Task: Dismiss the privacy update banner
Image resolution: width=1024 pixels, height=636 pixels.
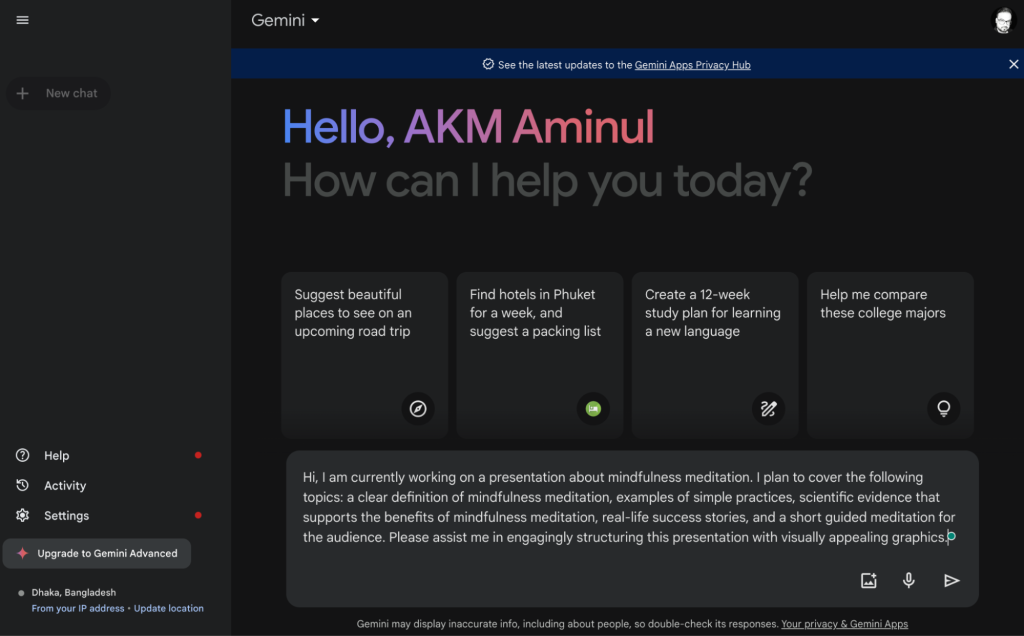Action: pos(1013,64)
